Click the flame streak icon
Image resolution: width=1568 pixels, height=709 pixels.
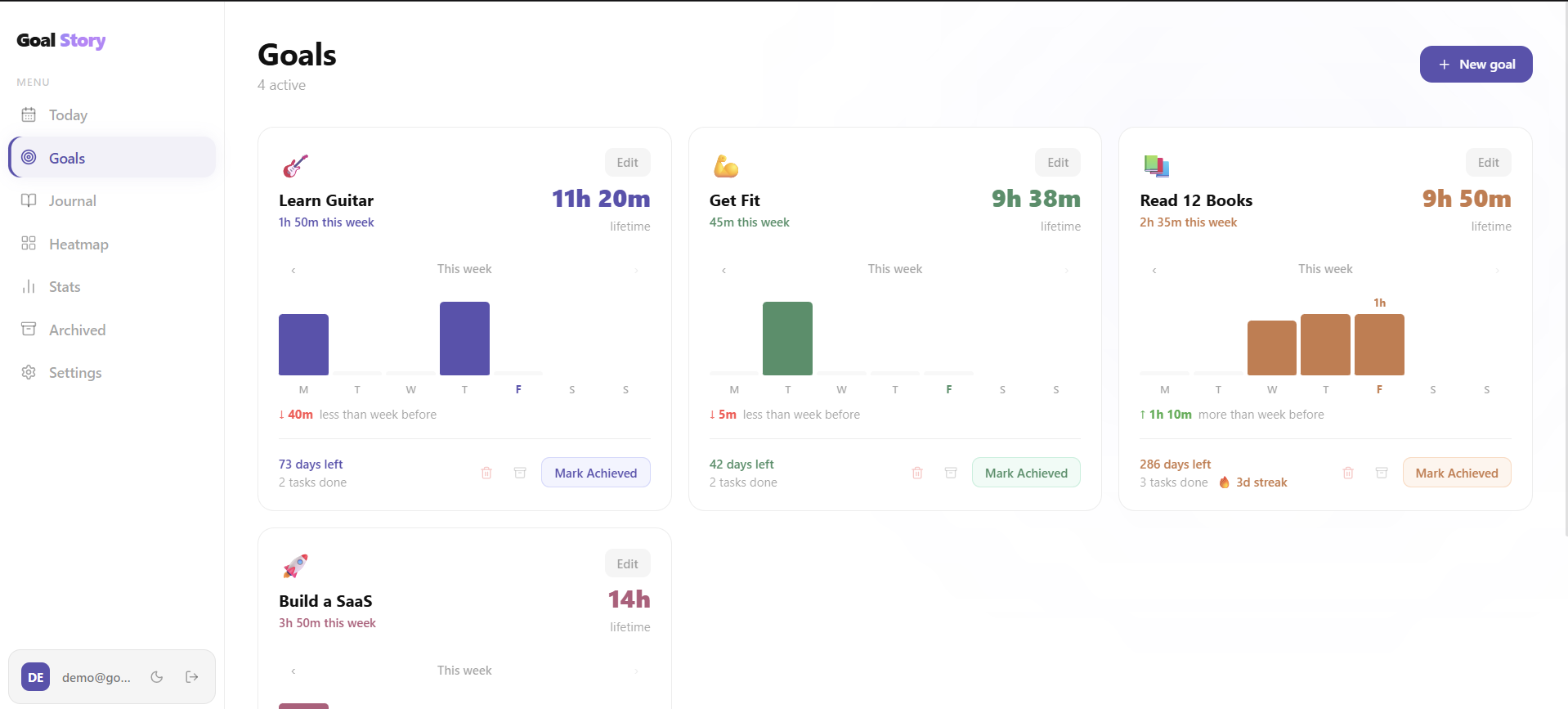coord(1225,482)
